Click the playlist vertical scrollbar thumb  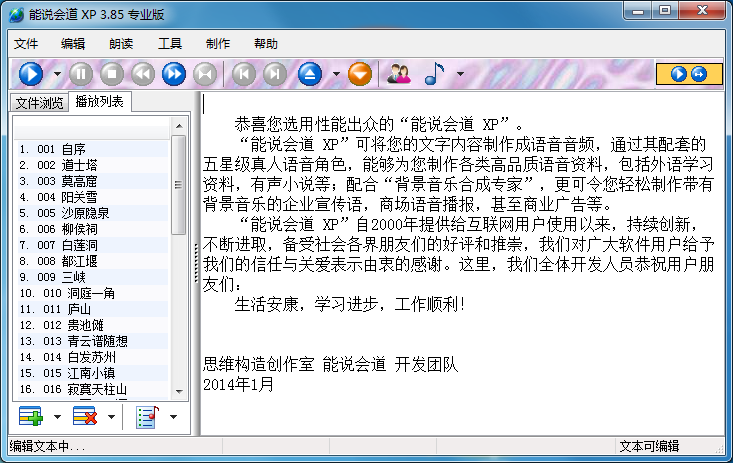point(179,185)
